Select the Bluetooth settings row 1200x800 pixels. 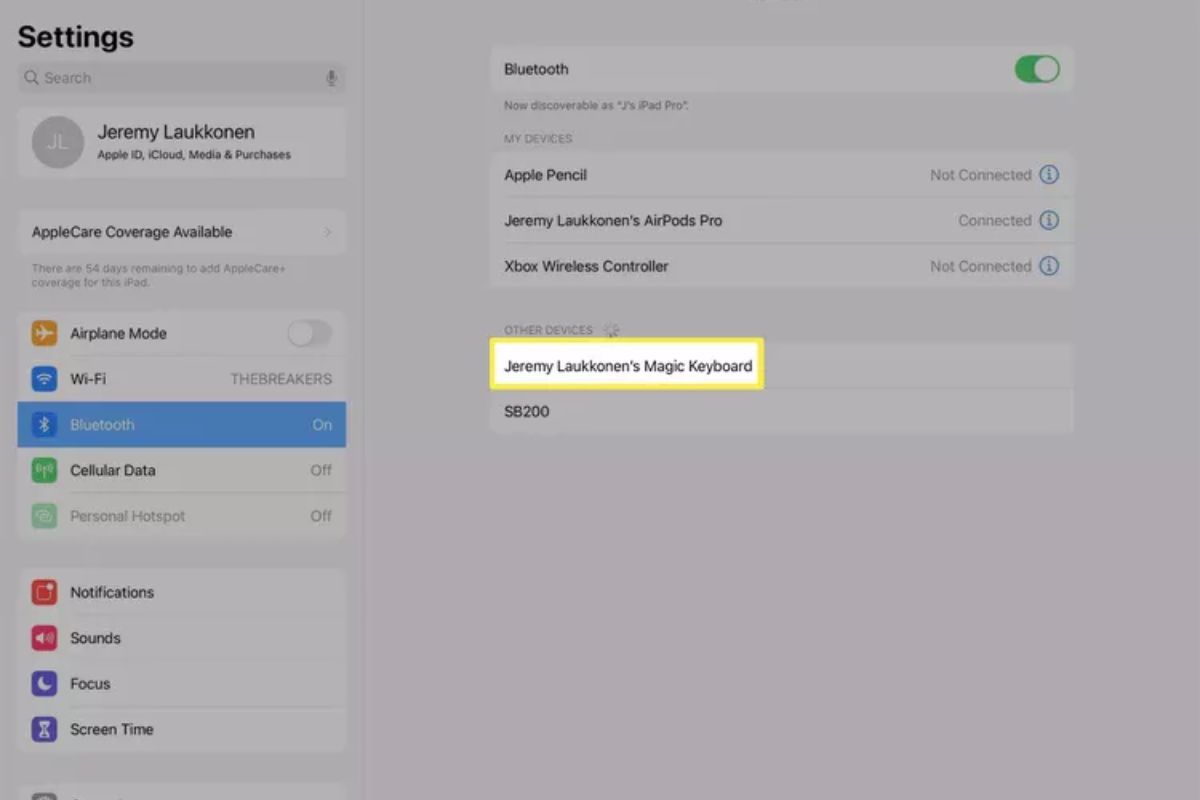[182, 425]
